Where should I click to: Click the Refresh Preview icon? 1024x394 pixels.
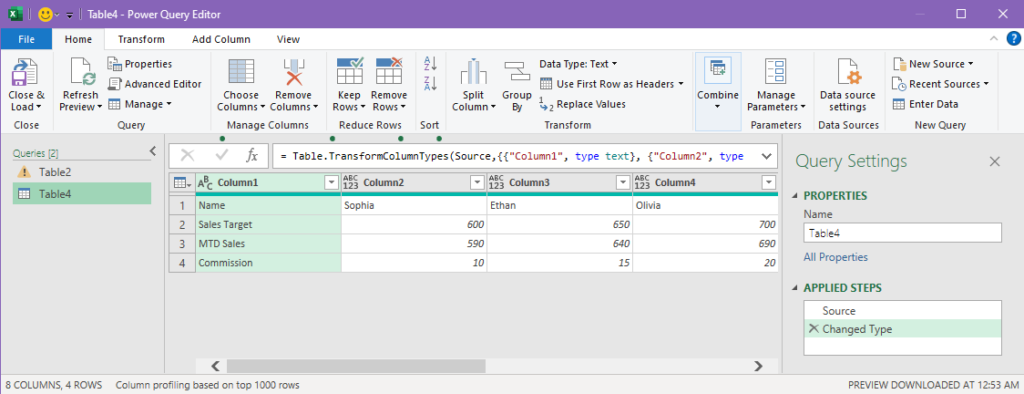click(83, 72)
